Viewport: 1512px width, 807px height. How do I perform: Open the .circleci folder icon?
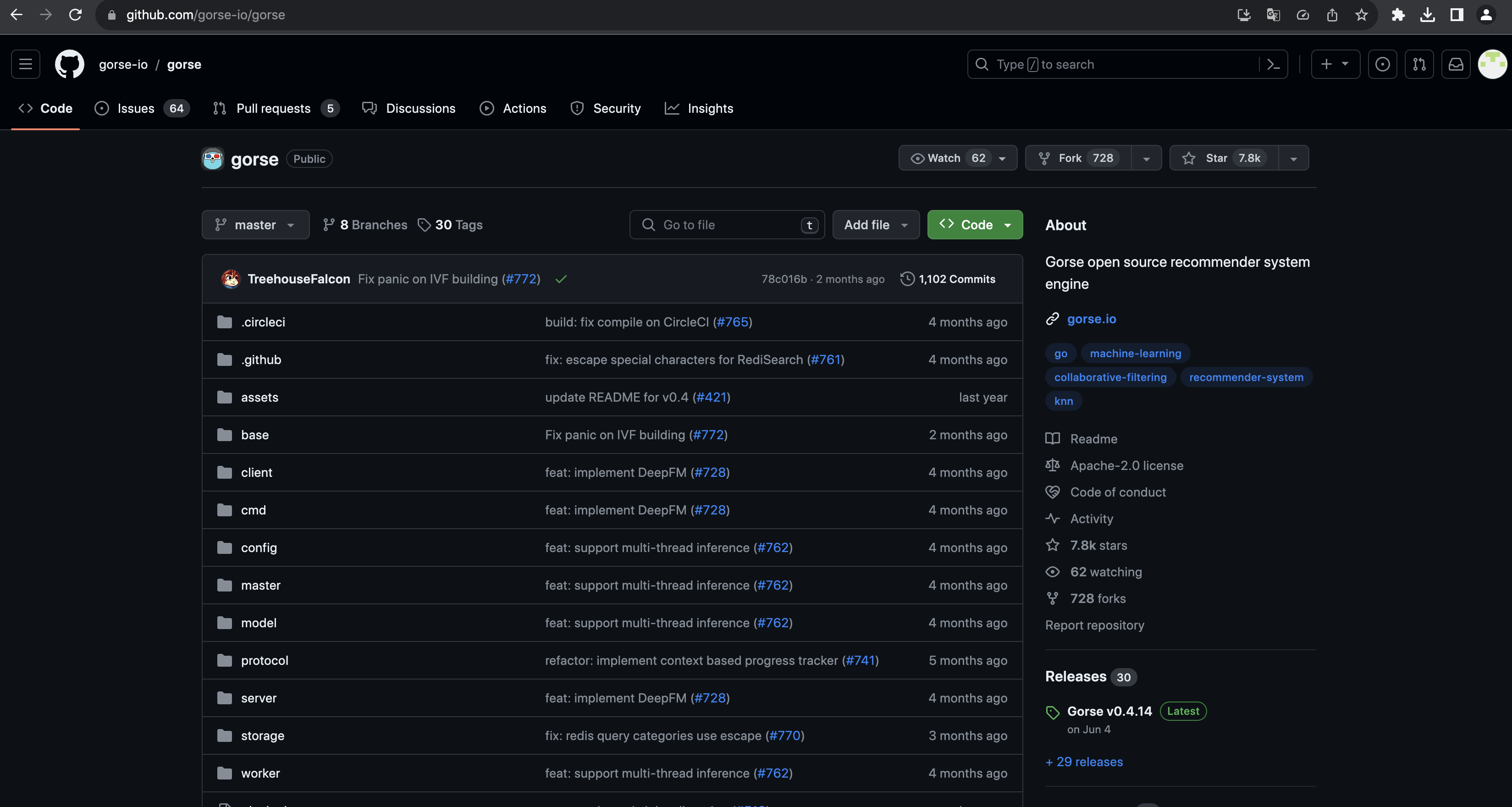[224, 321]
